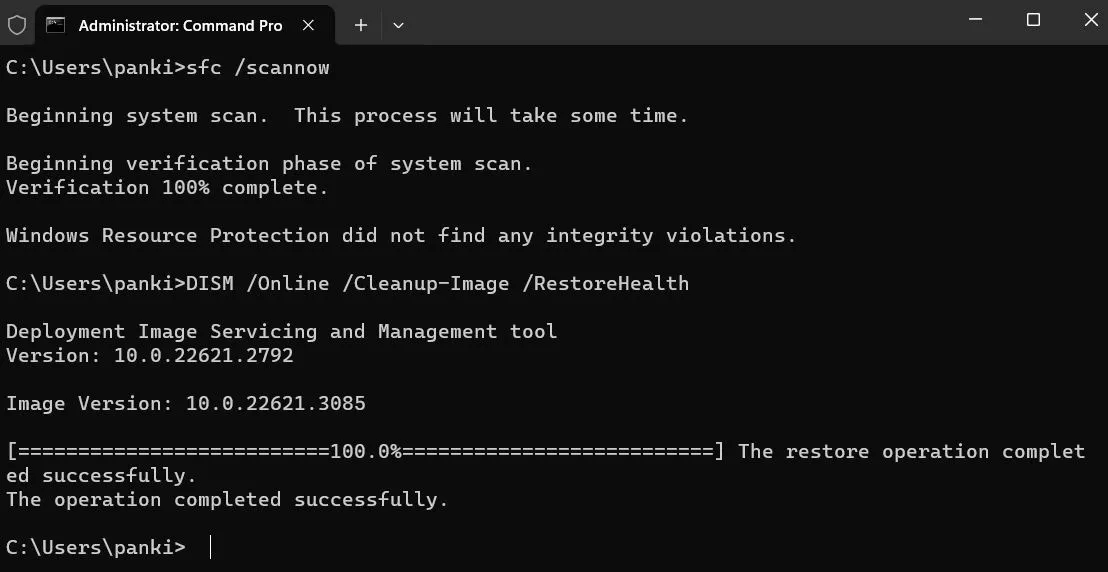Click the final operation completed successfully line
The height and width of the screenshot is (572, 1108).
[227, 499]
